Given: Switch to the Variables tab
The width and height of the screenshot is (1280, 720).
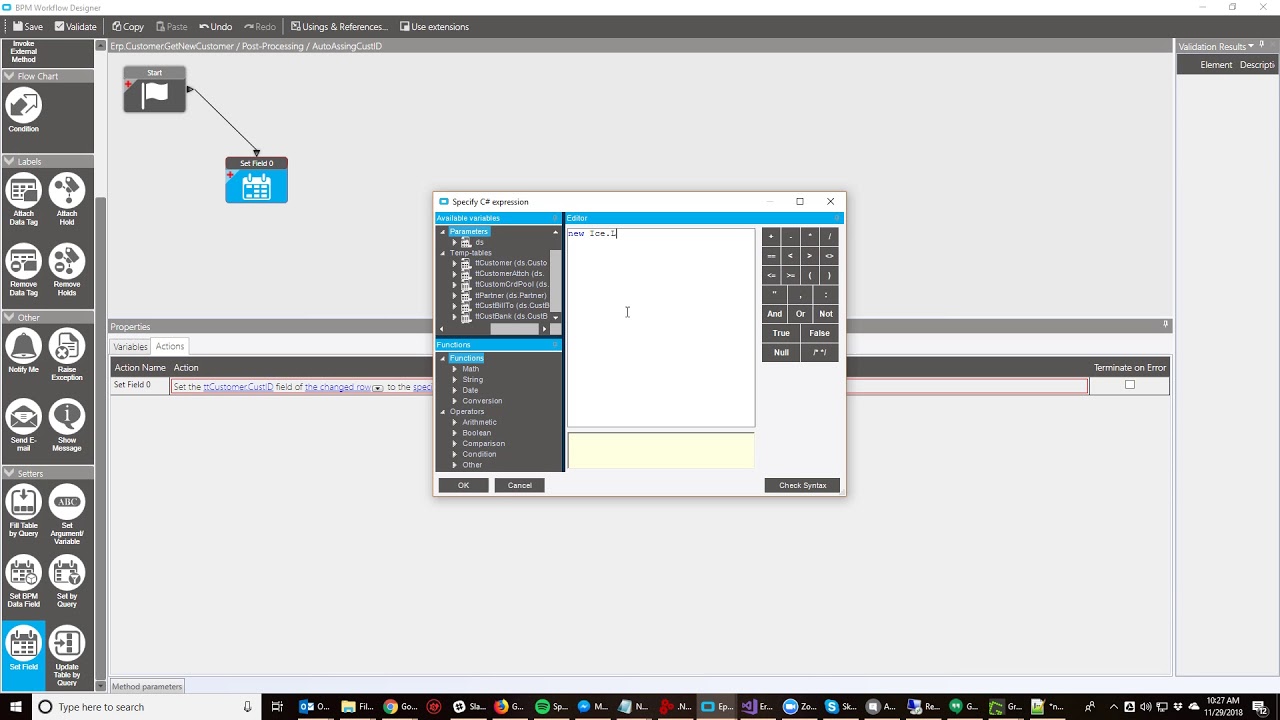Looking at the screenshot, I should tap(130, 346).
